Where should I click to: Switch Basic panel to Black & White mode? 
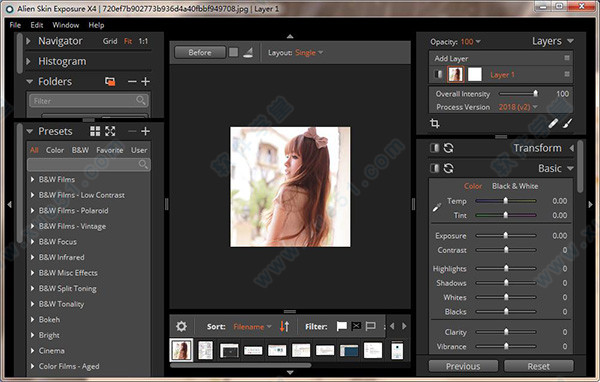tap(515, 186)
